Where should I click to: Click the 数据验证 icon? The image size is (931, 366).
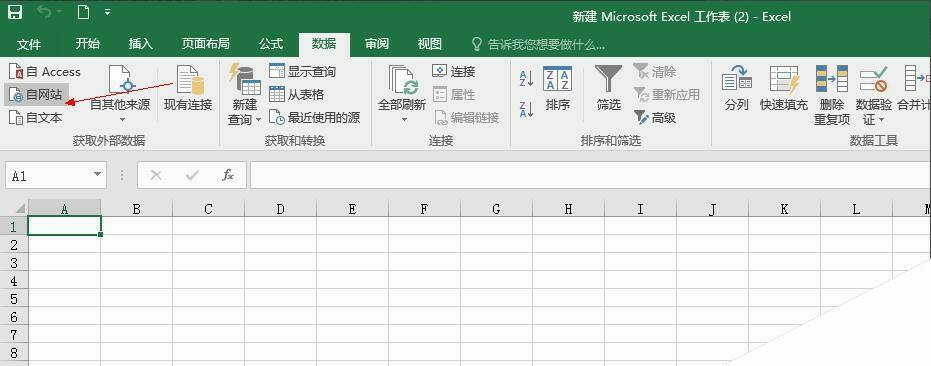(x=873, y=80)
